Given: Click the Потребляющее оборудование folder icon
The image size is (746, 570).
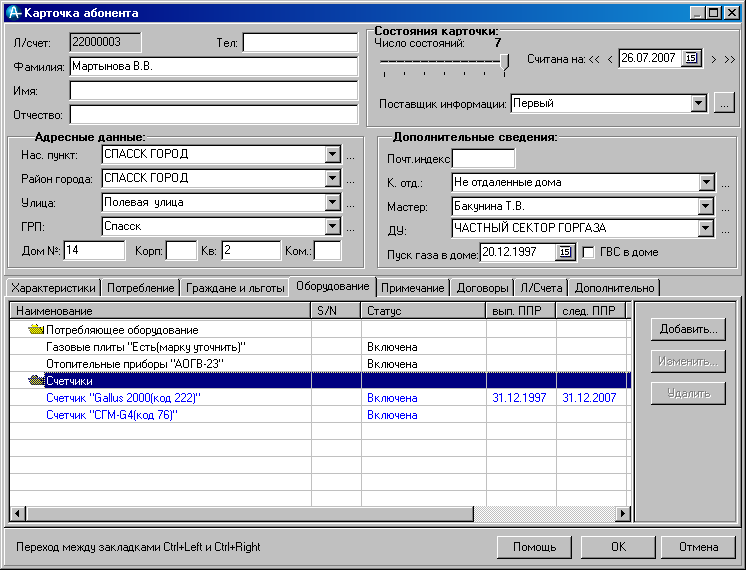Looking at the screenshot, I should coord(37,329).
